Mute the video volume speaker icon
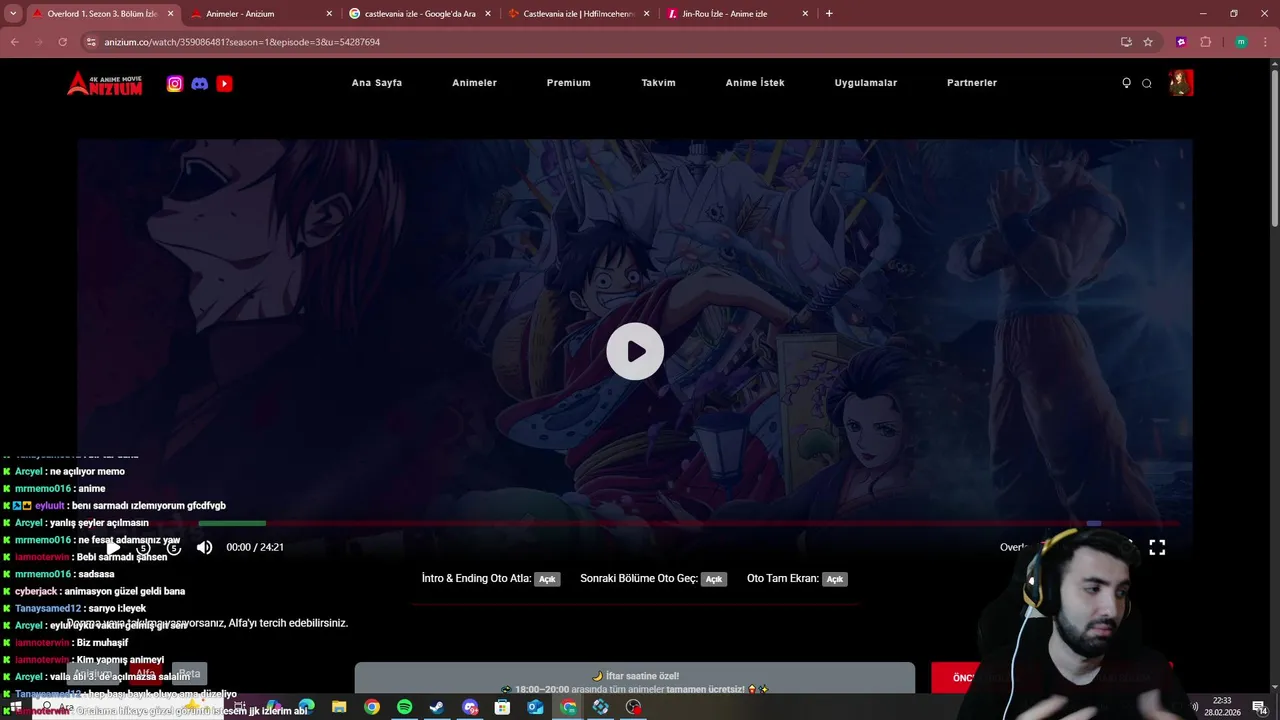 [204, 547]
